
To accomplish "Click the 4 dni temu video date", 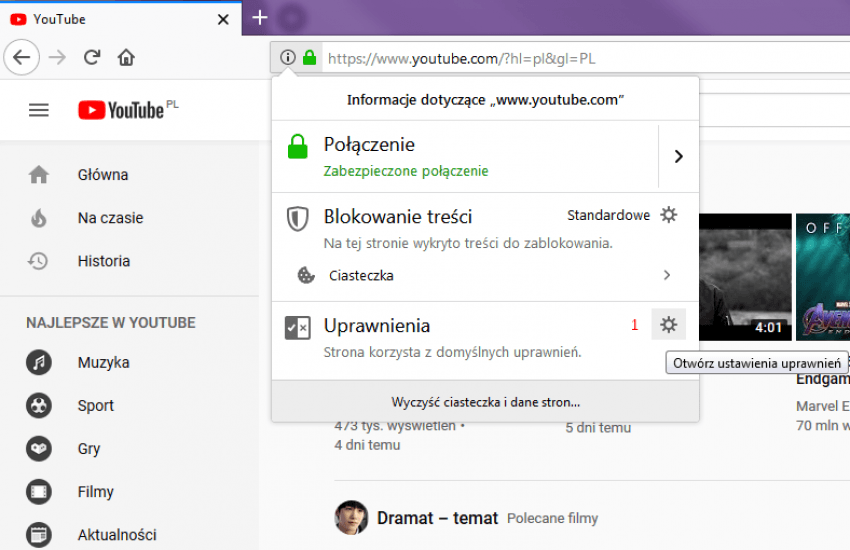I will (367, 445).
